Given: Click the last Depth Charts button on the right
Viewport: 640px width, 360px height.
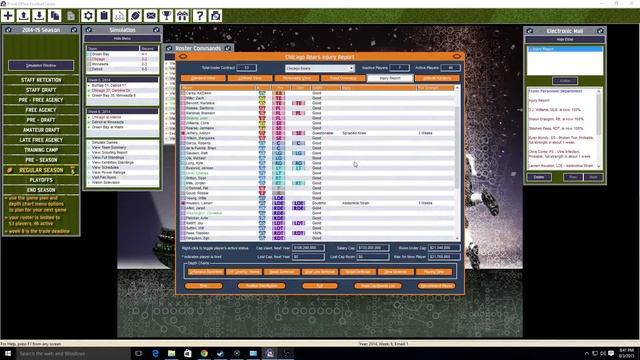Looking at the screenshot, I should coord(434,272).
